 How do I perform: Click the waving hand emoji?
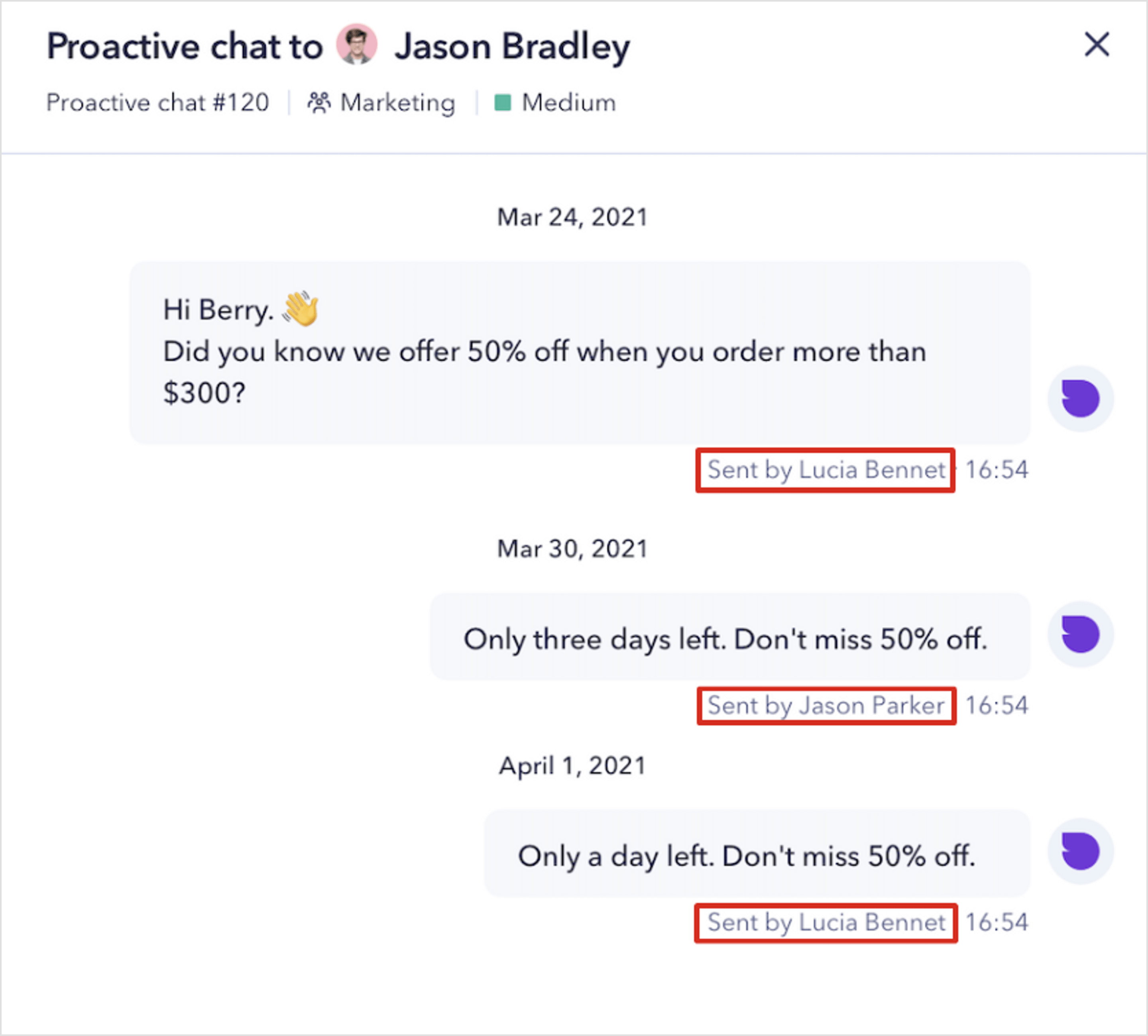point(301,308)
